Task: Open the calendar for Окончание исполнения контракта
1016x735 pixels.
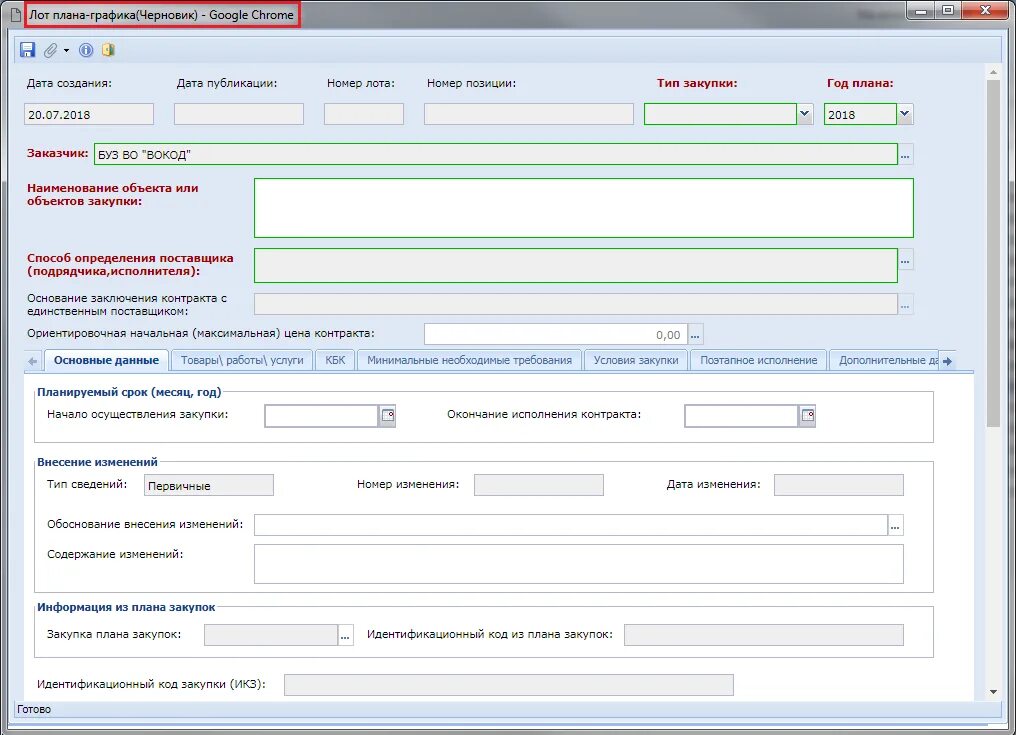Action: coord(807,415)
